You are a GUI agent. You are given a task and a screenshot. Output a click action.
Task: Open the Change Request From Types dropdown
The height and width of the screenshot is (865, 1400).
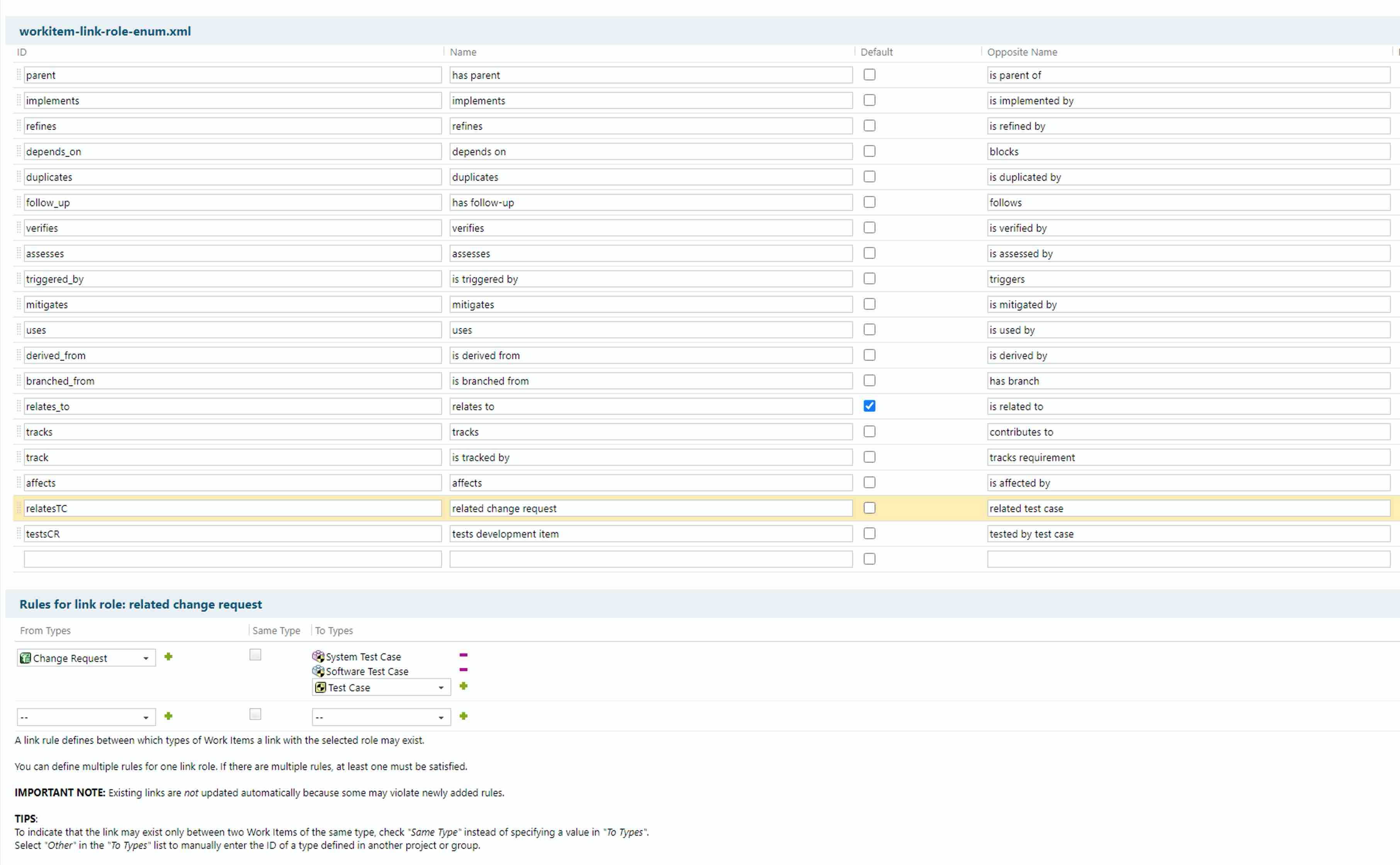tap(87, 658)
